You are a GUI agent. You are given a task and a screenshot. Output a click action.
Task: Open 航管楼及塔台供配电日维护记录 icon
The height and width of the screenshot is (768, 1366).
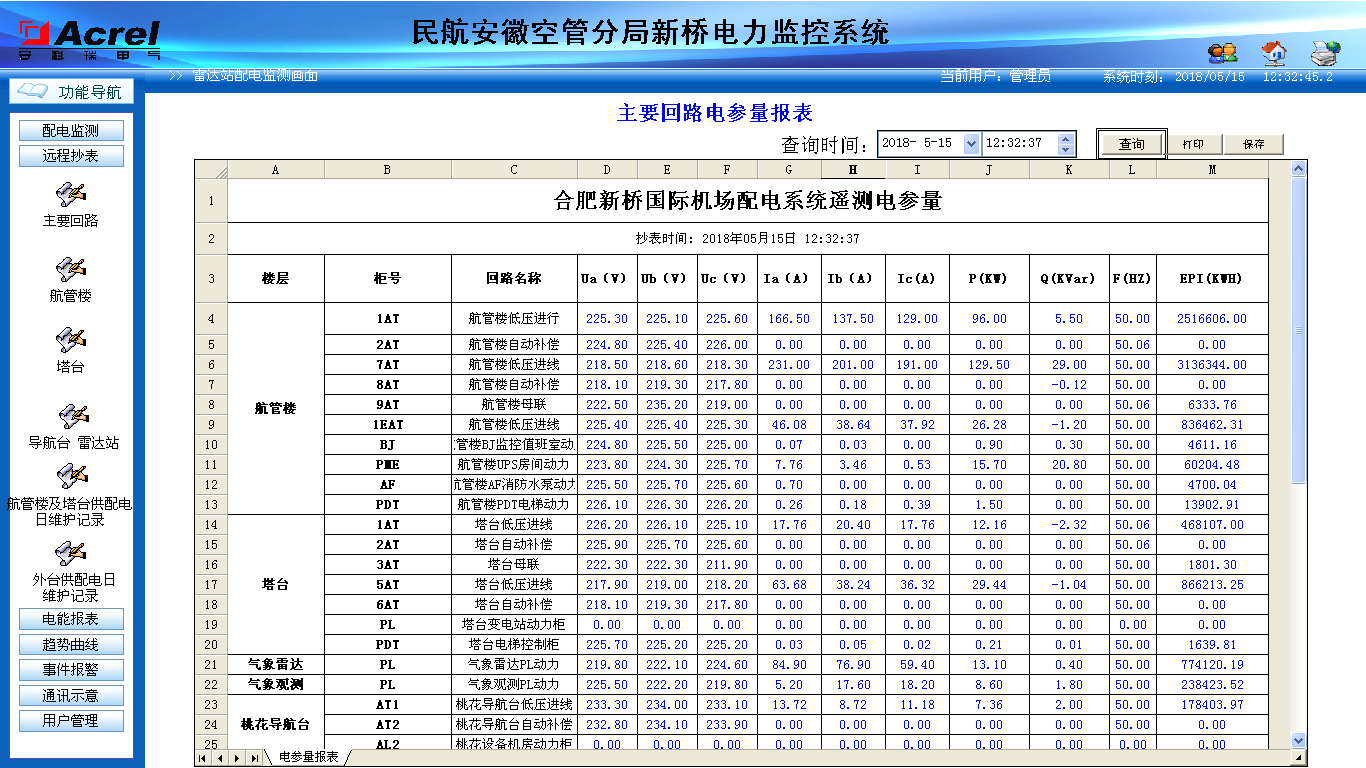(70, 474)
